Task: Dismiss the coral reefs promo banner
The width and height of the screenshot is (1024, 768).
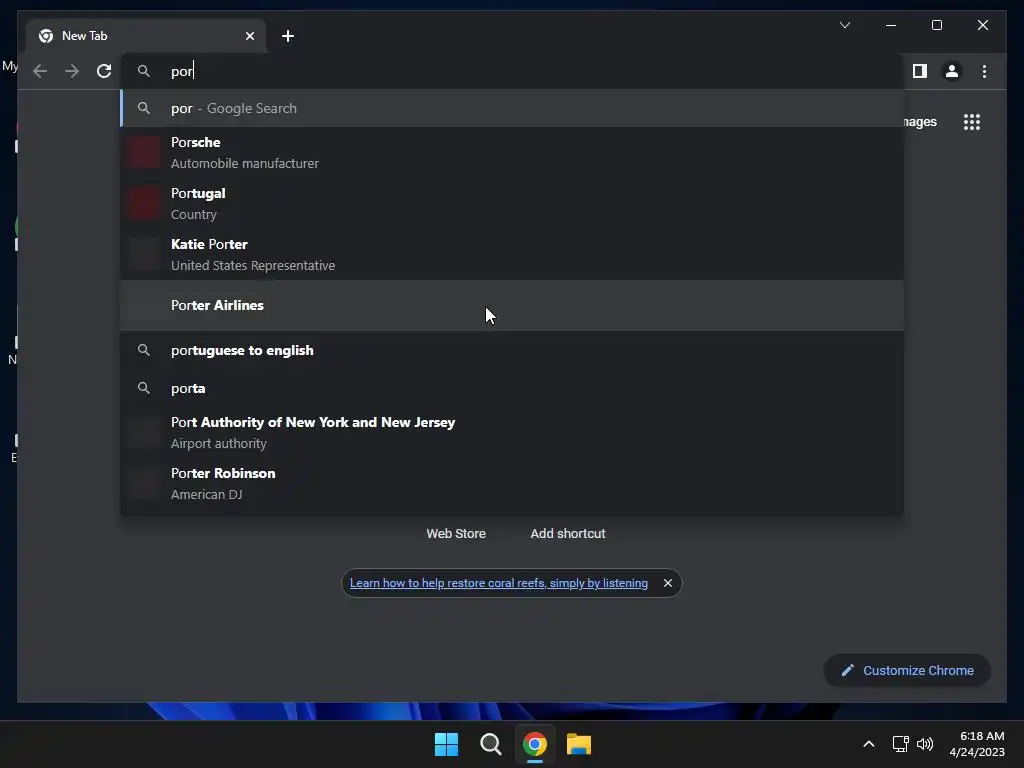Action: [x=667, y=583]
